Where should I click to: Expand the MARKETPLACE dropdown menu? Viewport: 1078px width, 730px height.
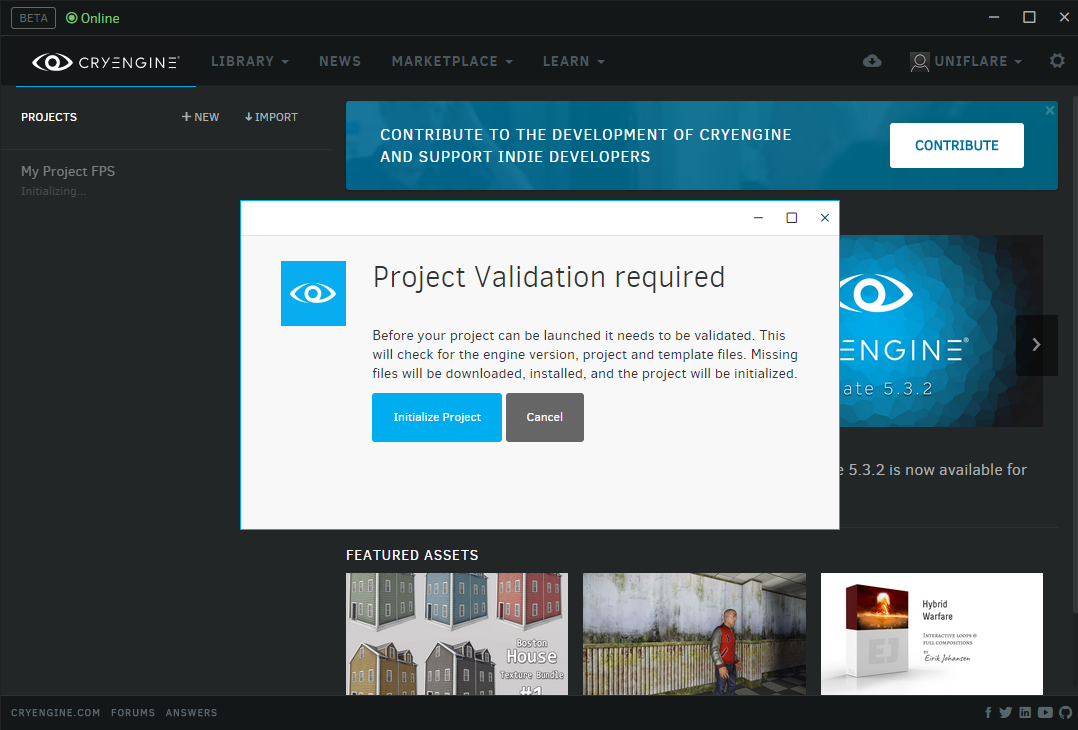452,61
